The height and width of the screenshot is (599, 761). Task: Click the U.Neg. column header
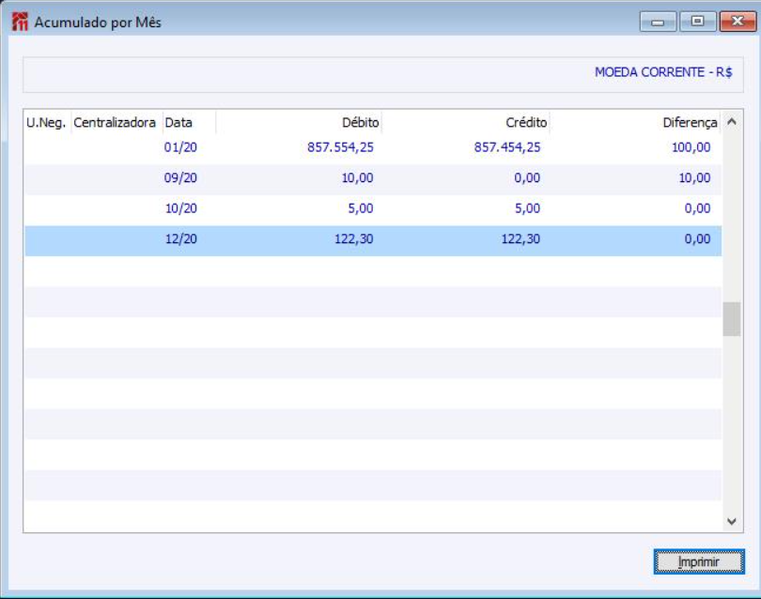pyautogui.click(x=48, y=122)
